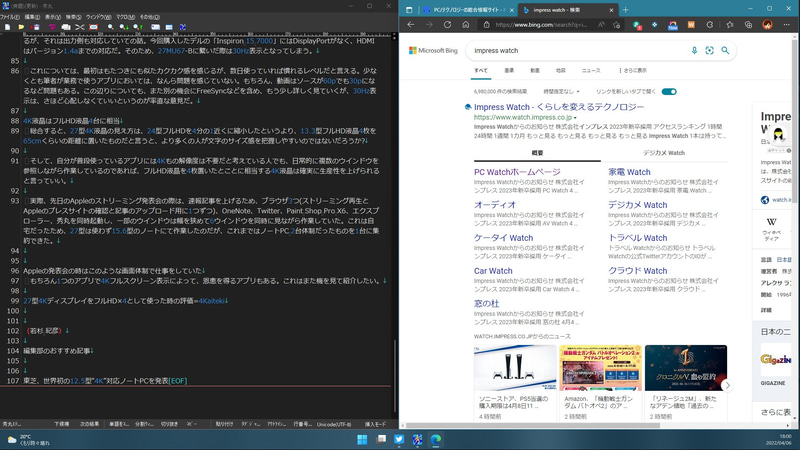Click the red-cornered box icon beside scissors
The height and width of the screenshot is (450, 800).
[x=93, y=27]
